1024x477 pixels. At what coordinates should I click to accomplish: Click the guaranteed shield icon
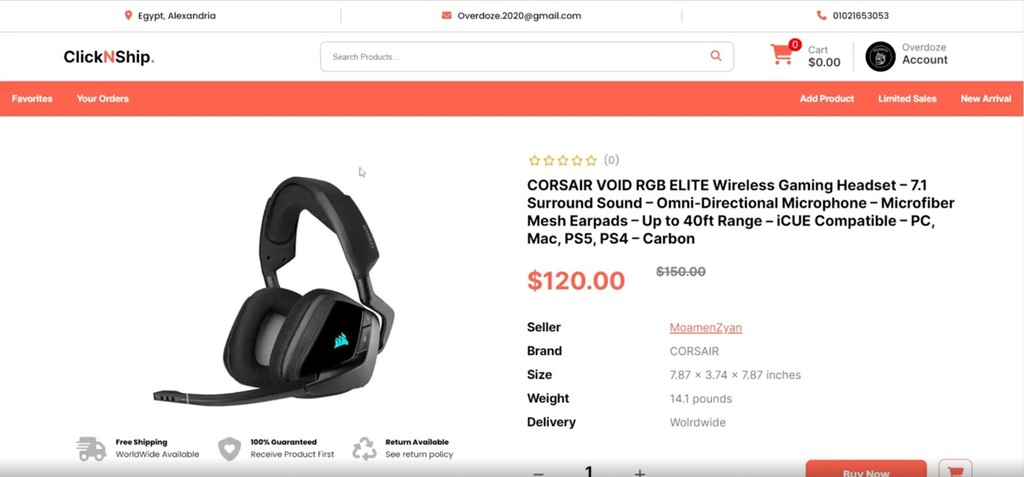click(x=229, y=449)
